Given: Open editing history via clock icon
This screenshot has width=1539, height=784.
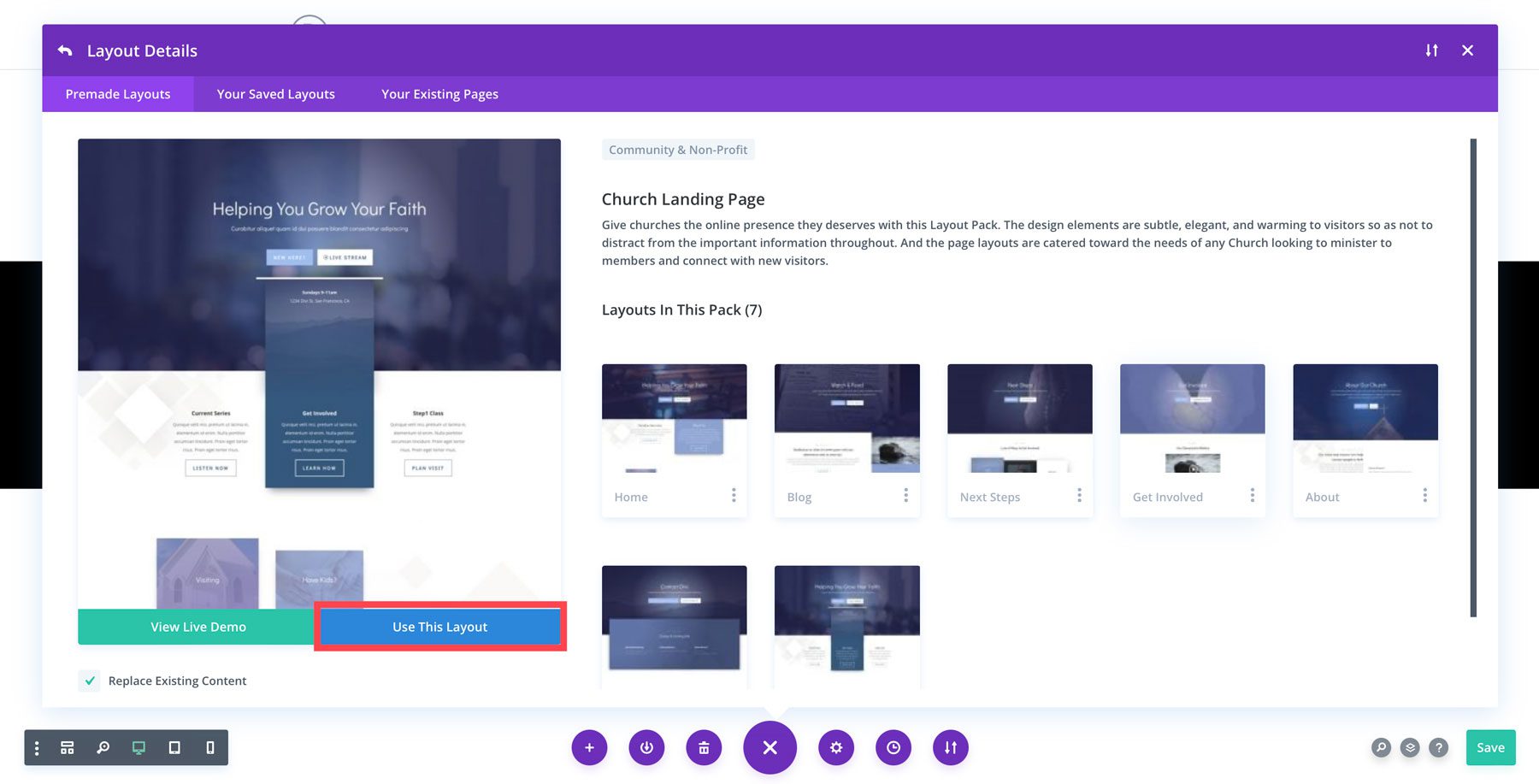Looking at the screenshot, I should tap(893, 746).
